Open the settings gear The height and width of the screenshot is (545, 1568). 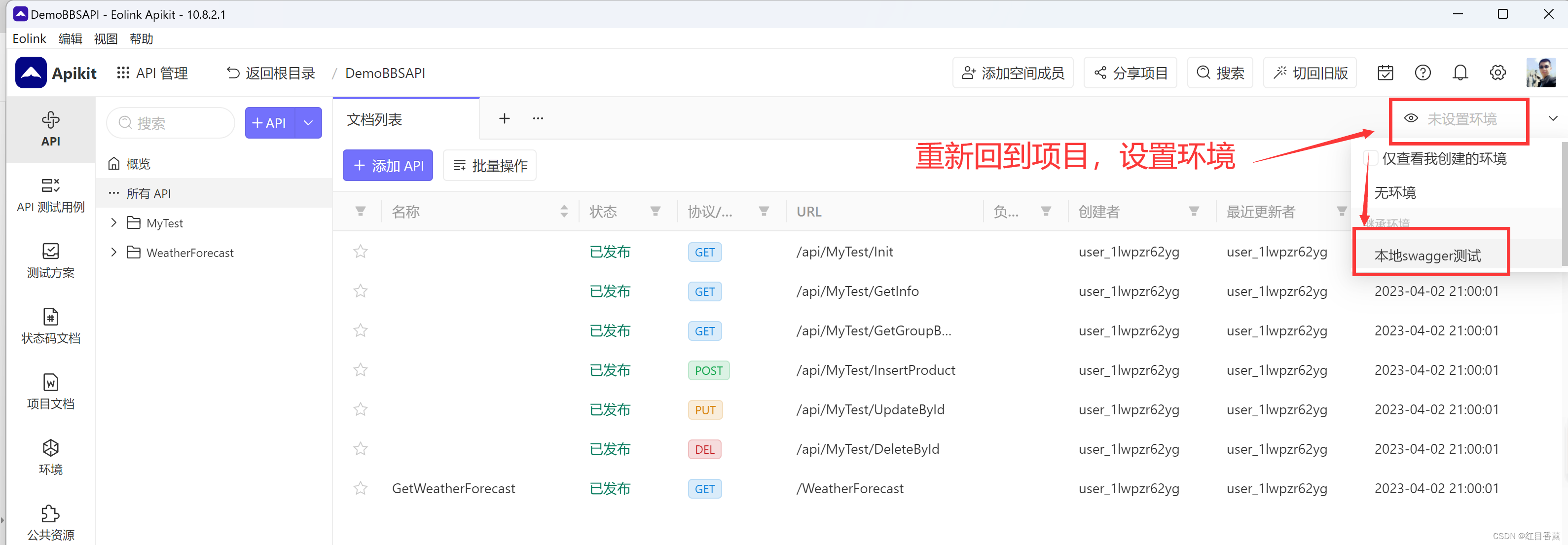tap(1498, 73)
